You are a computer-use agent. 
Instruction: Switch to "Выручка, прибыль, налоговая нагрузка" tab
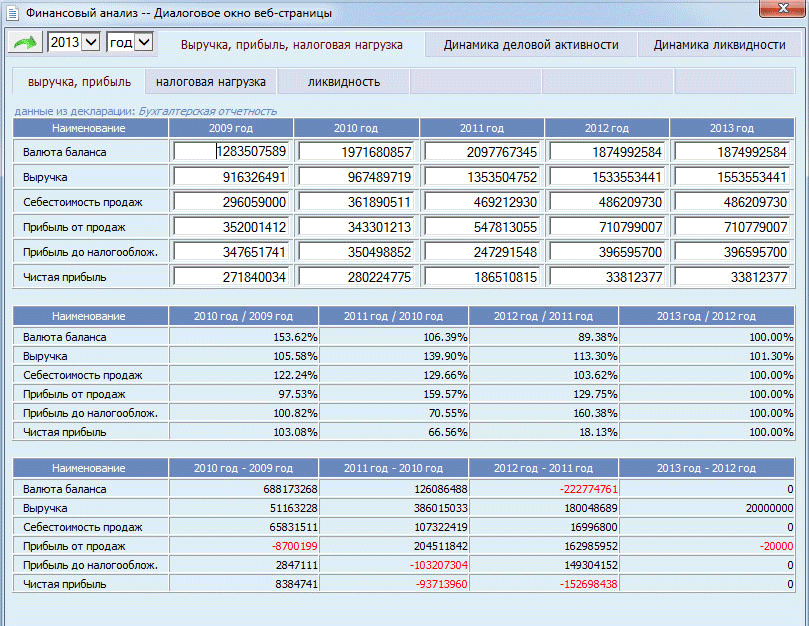click(292, 45)
